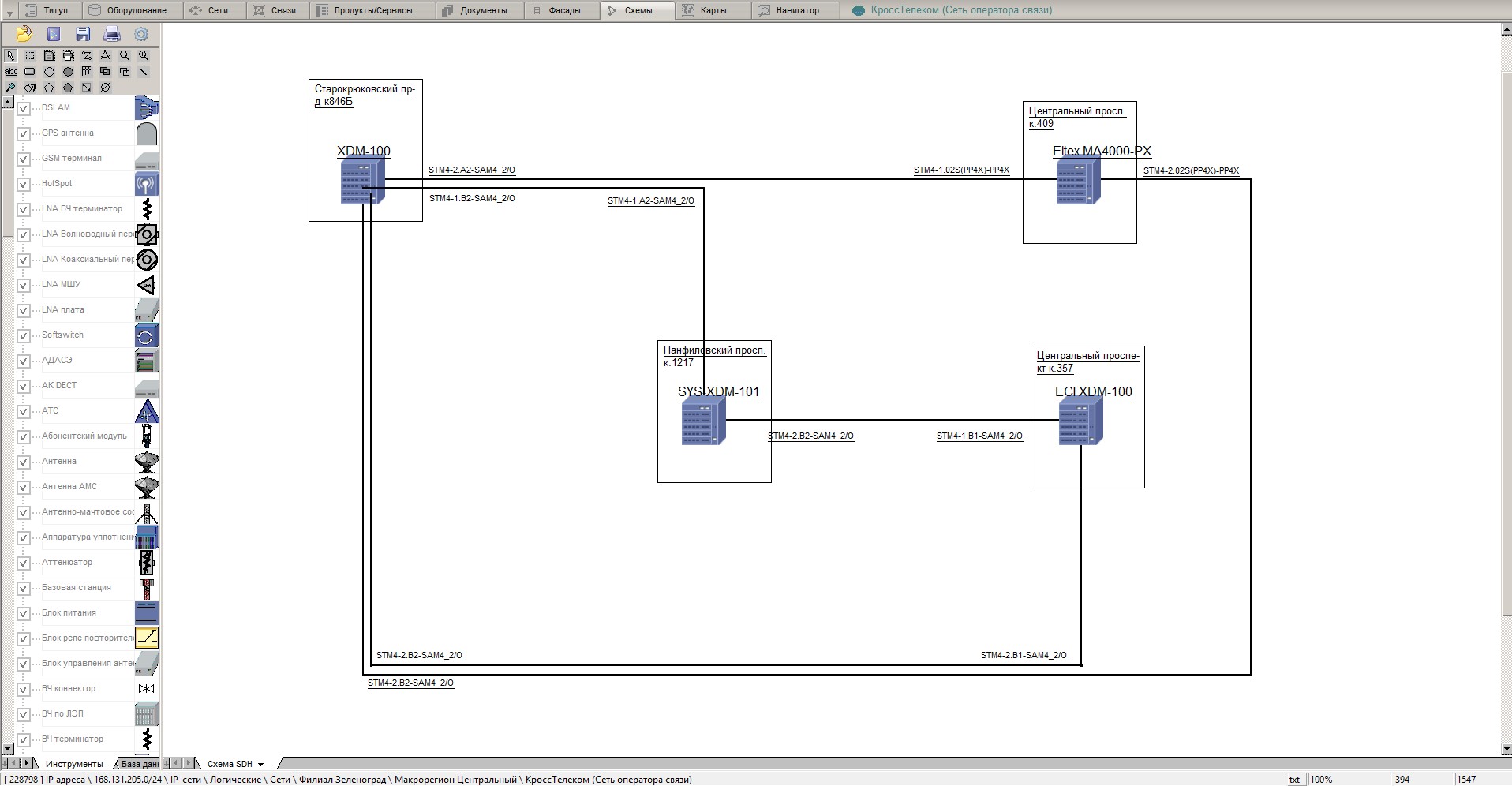Viewport: 1512px width, 786px height.
Task: Click the STM4-1.B1-SAM4_2/O label
Action: point(980,436)
